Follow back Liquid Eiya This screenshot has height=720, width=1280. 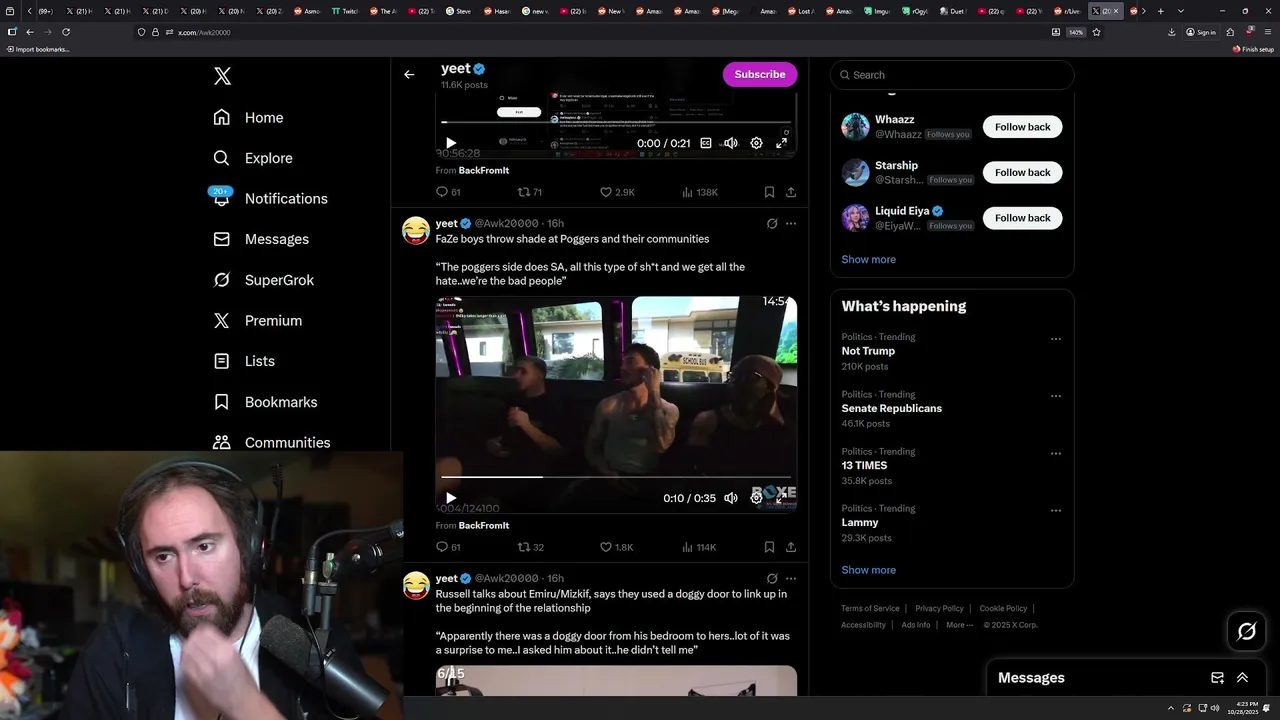[x=1022, y=218]
